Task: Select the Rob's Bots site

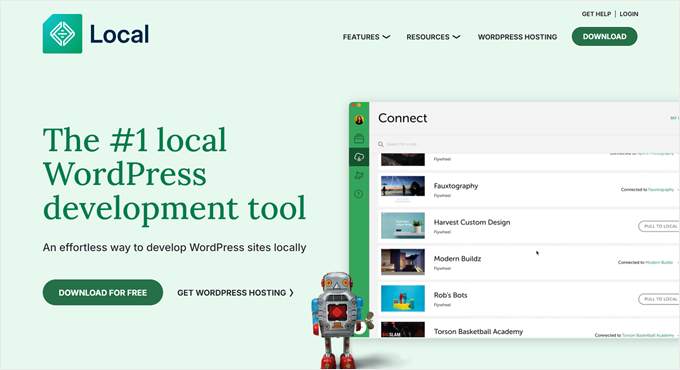Action: (x=528, y=299)
